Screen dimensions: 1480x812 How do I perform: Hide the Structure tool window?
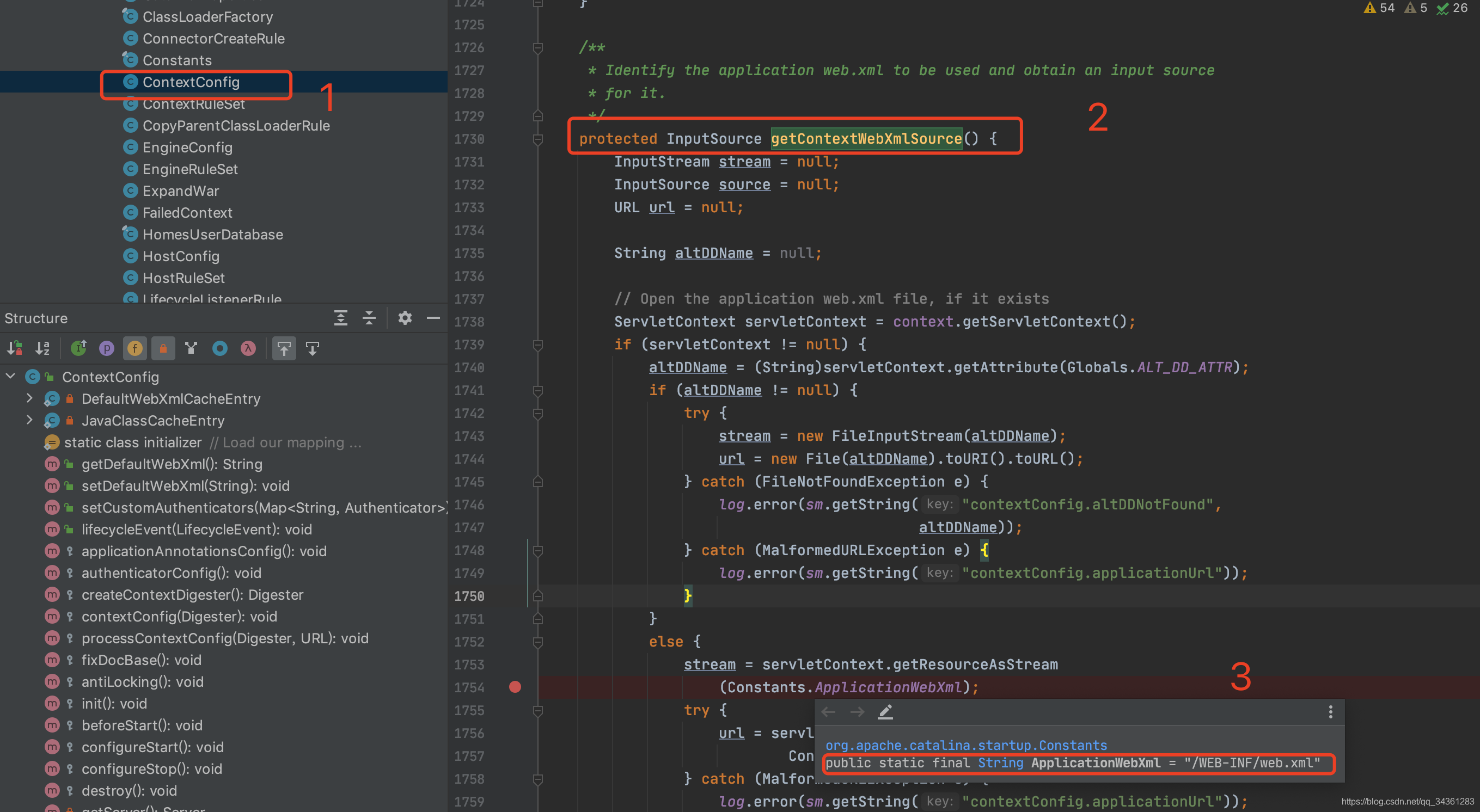[434, 318]
